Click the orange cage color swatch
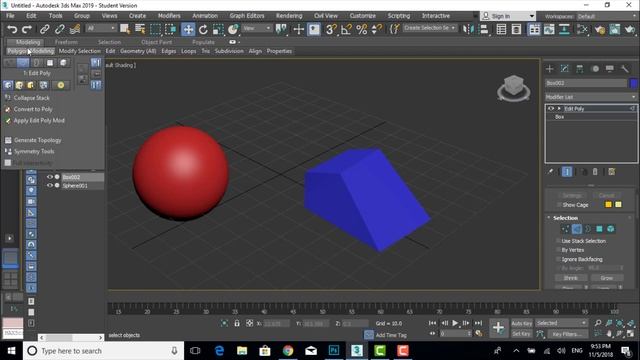The height and width of the screenshot is (360, 640). pos(608,204)
